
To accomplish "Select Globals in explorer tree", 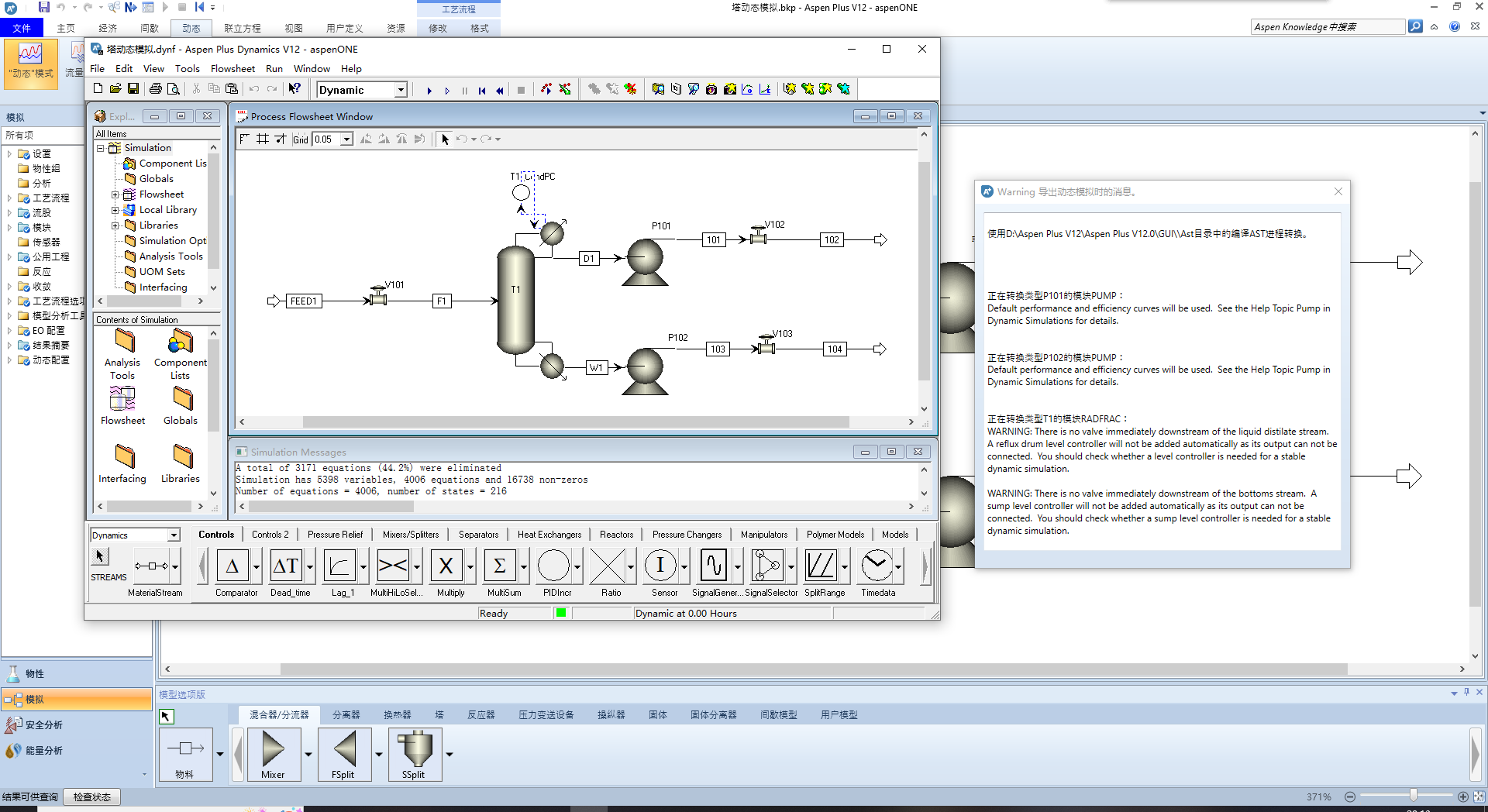I will [x=149, y=179].
